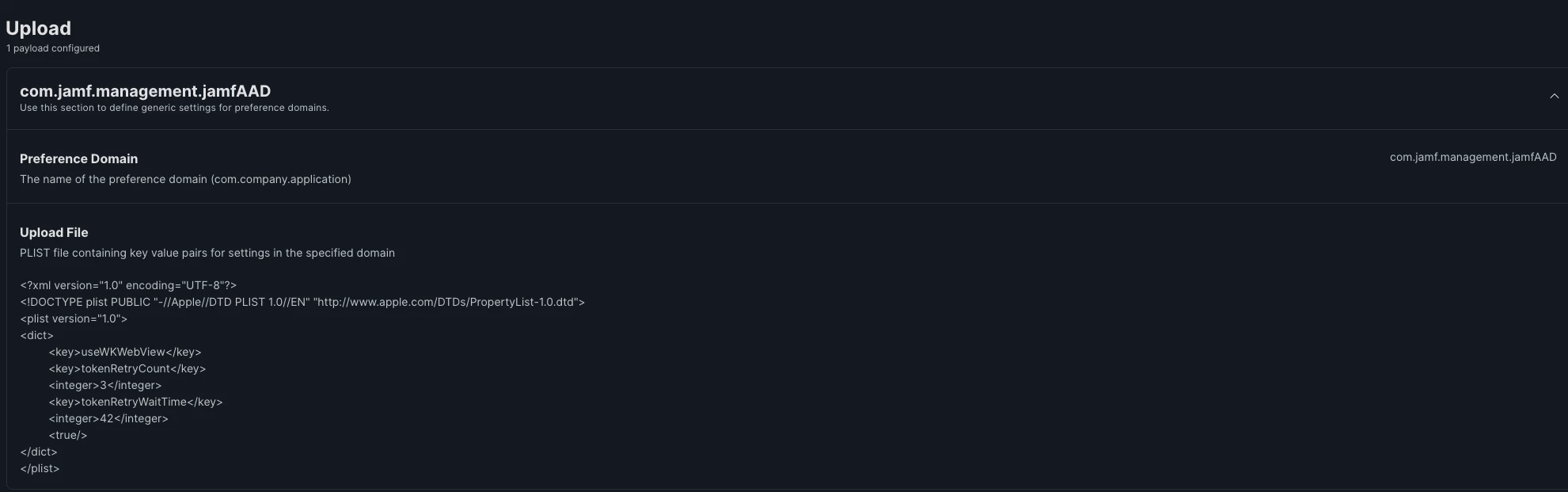Select the integer 42 value line
1568x492 pixels.
point(108,418)
